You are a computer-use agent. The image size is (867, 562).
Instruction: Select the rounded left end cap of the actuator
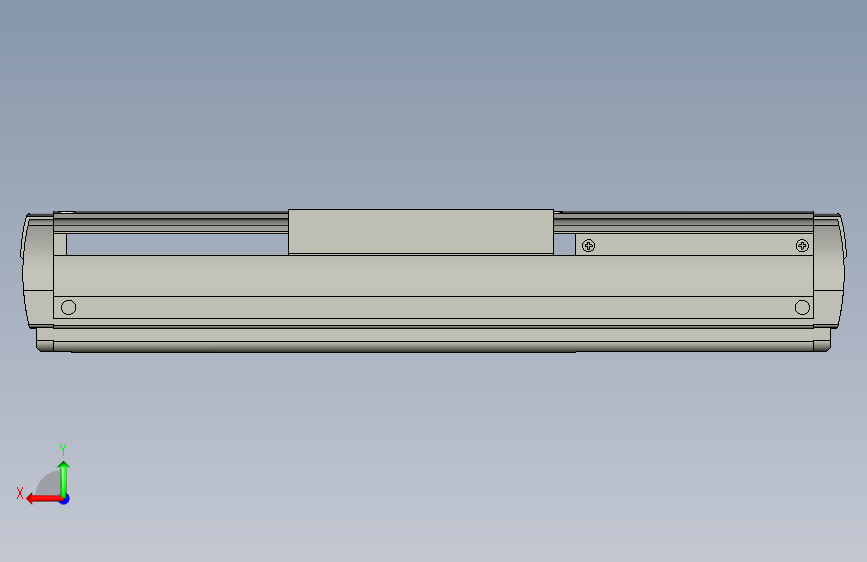pyautogui.click(x=38, y=271)
